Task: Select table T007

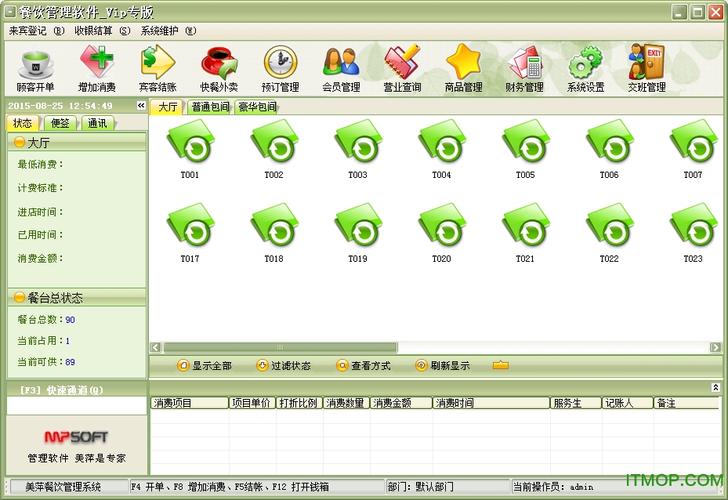Action: point(693,149)
